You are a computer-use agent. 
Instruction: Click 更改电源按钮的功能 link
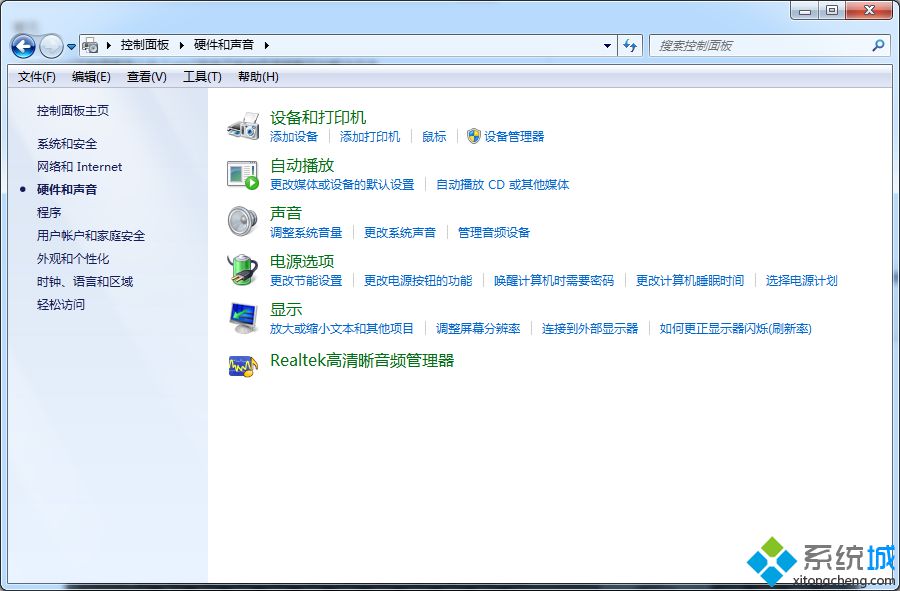tap(418, 280)
